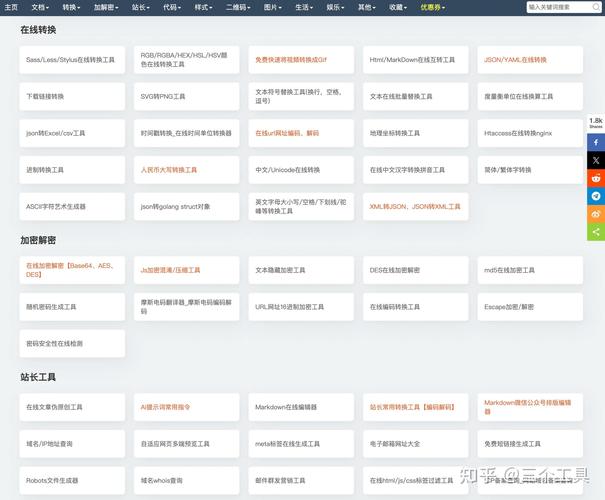Open the 其他 navigation menu

click(x=367, y=7)
